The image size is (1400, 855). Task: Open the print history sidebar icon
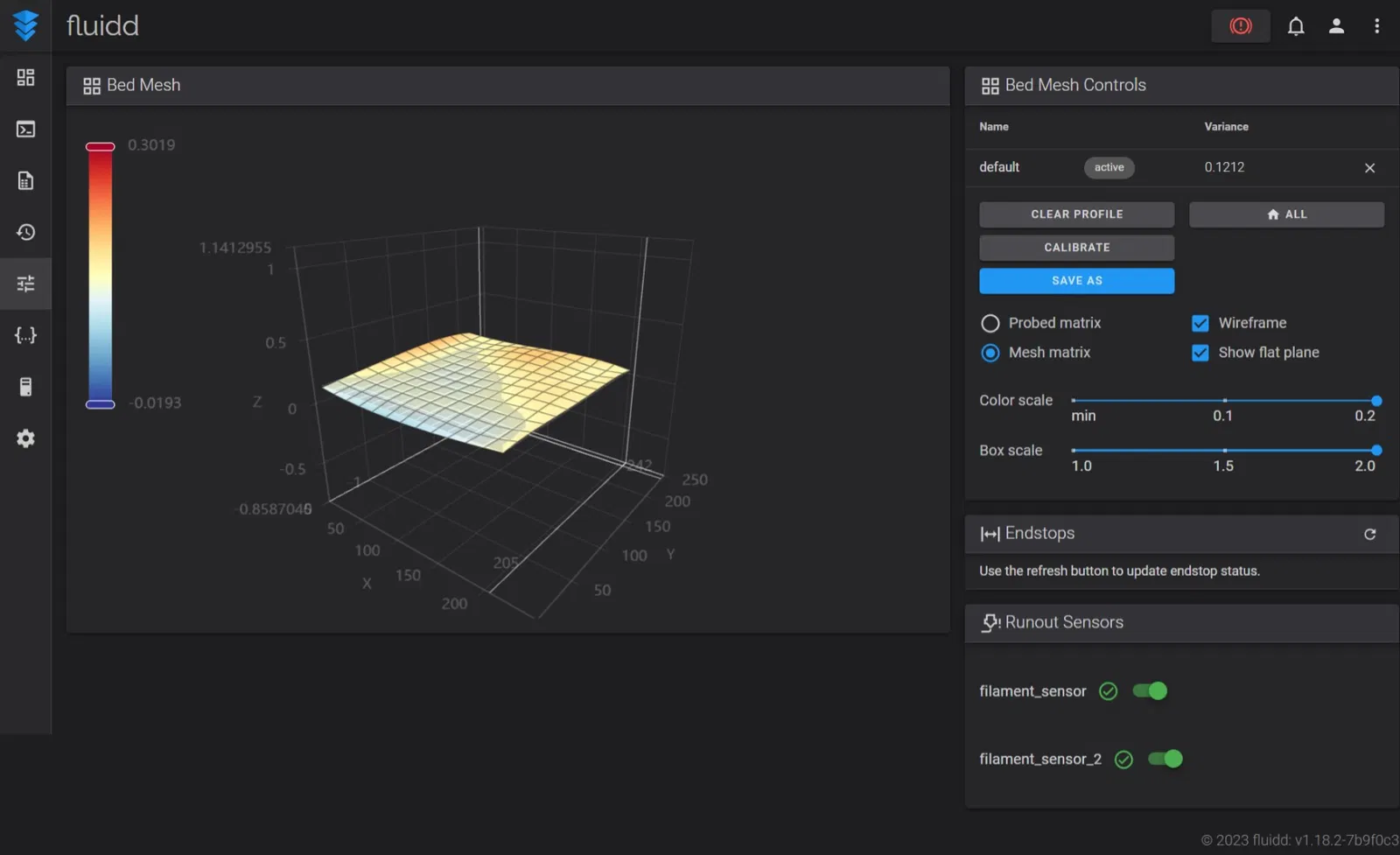coord(25,232)
